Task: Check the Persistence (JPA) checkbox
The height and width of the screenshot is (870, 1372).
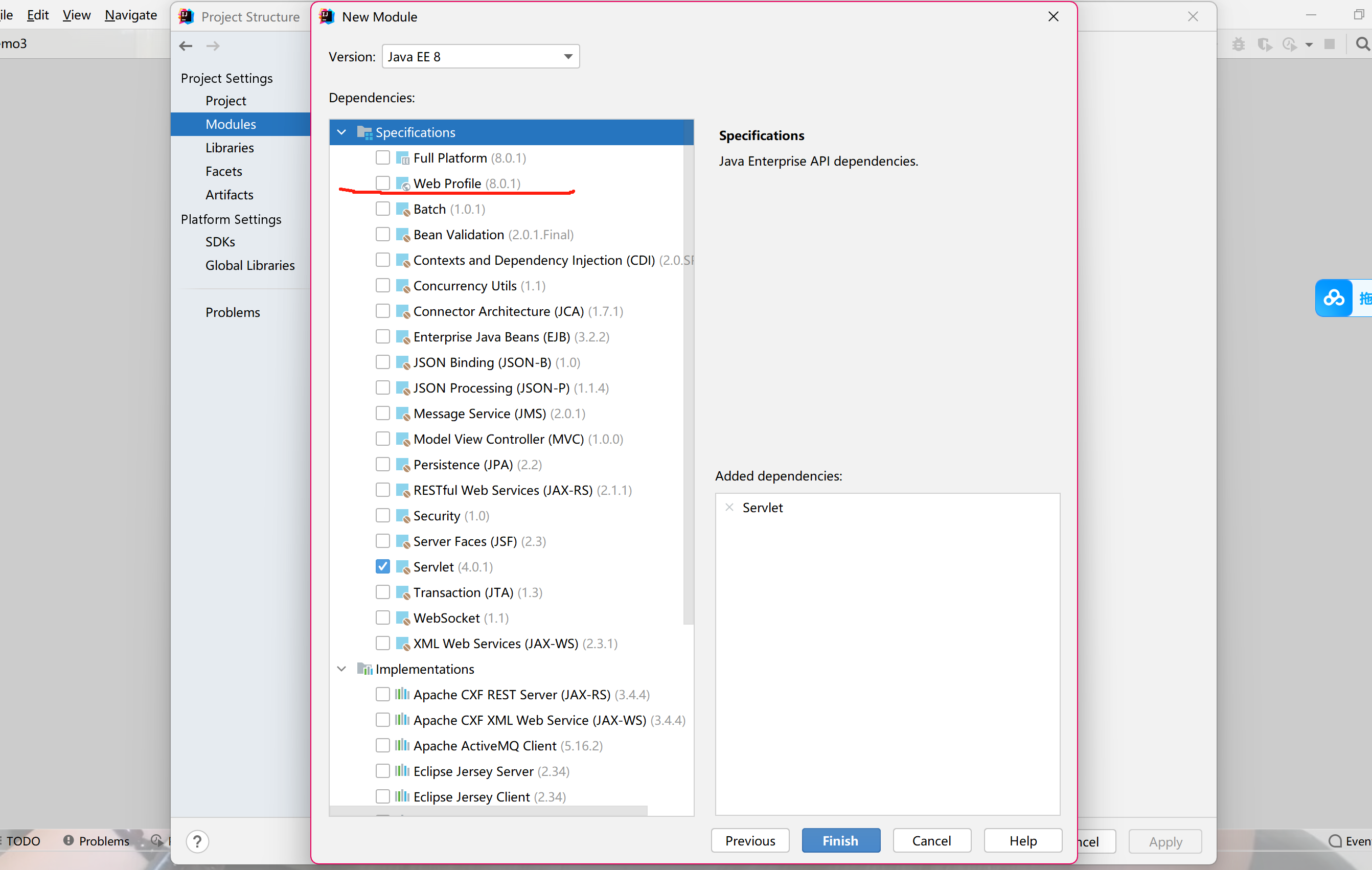Action: point(383,464)
